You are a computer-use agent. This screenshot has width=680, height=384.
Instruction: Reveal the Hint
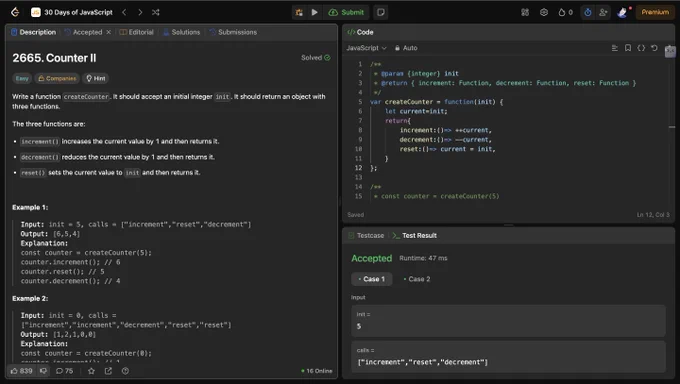(96, 79)
